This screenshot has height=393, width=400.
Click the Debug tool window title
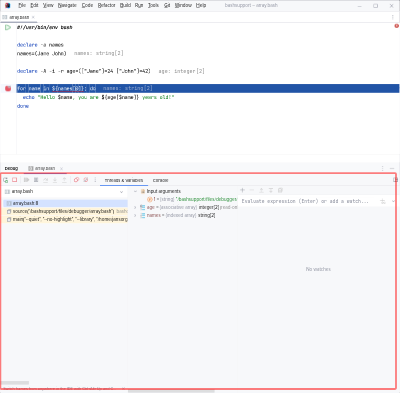[x=11, y=169]
